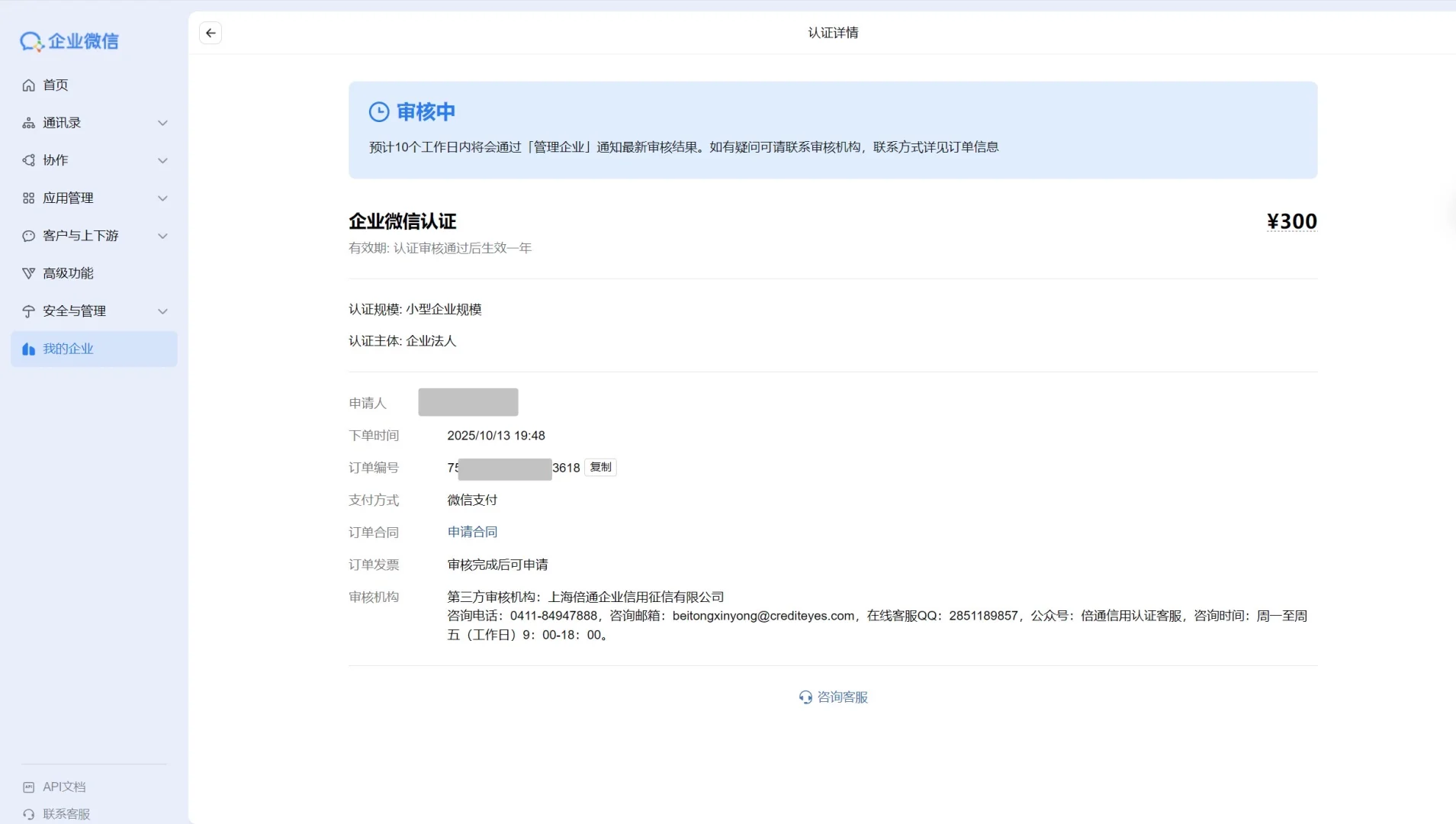
Task: Click the 有效期 validity description
Action: pos(440,249)
